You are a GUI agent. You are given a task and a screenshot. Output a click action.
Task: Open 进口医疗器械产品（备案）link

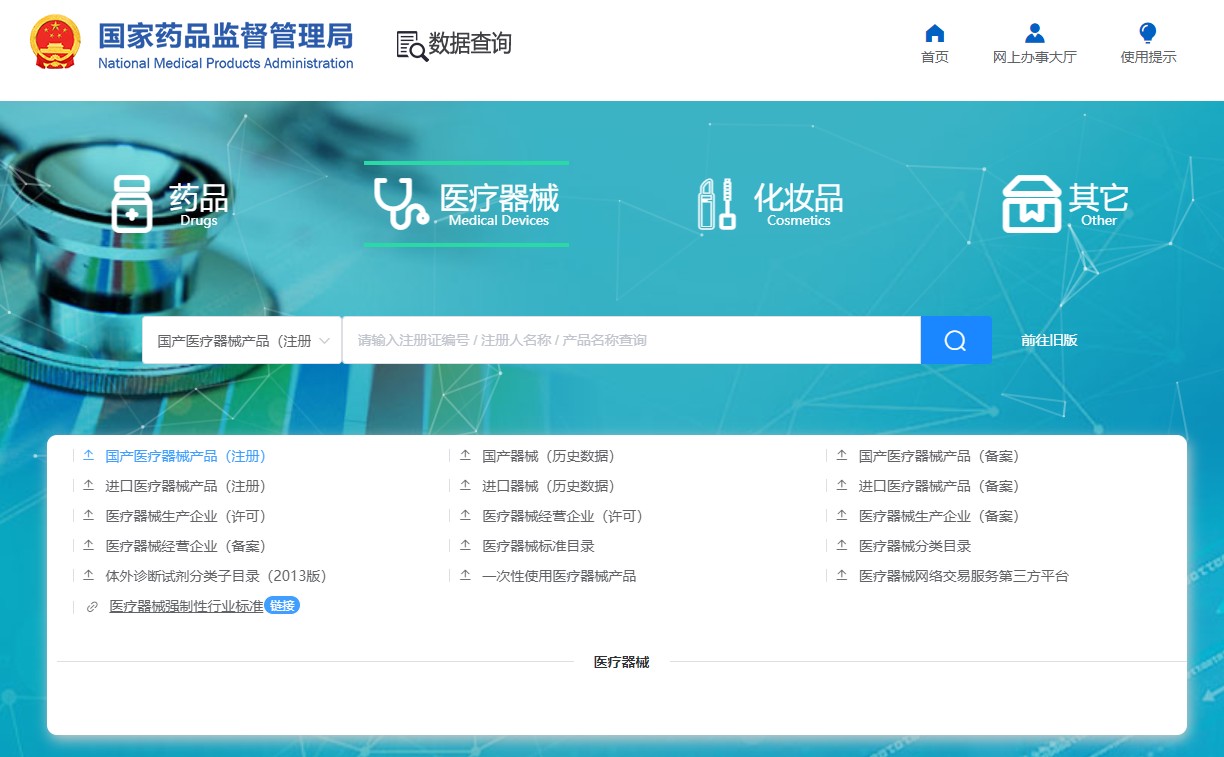[x=939, y=486]
